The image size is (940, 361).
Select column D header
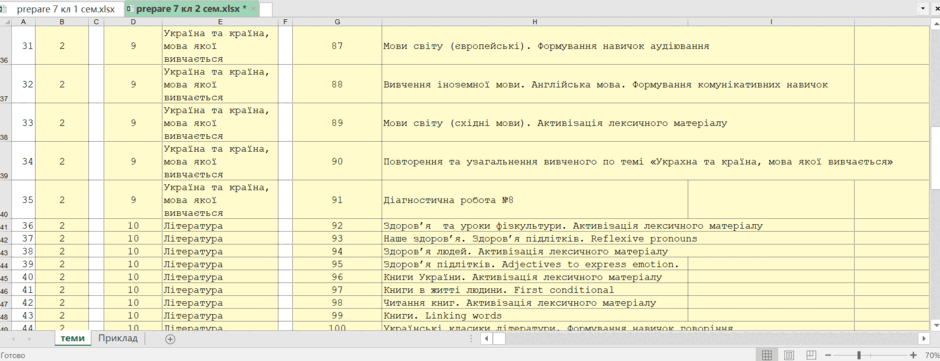(133, 22)
